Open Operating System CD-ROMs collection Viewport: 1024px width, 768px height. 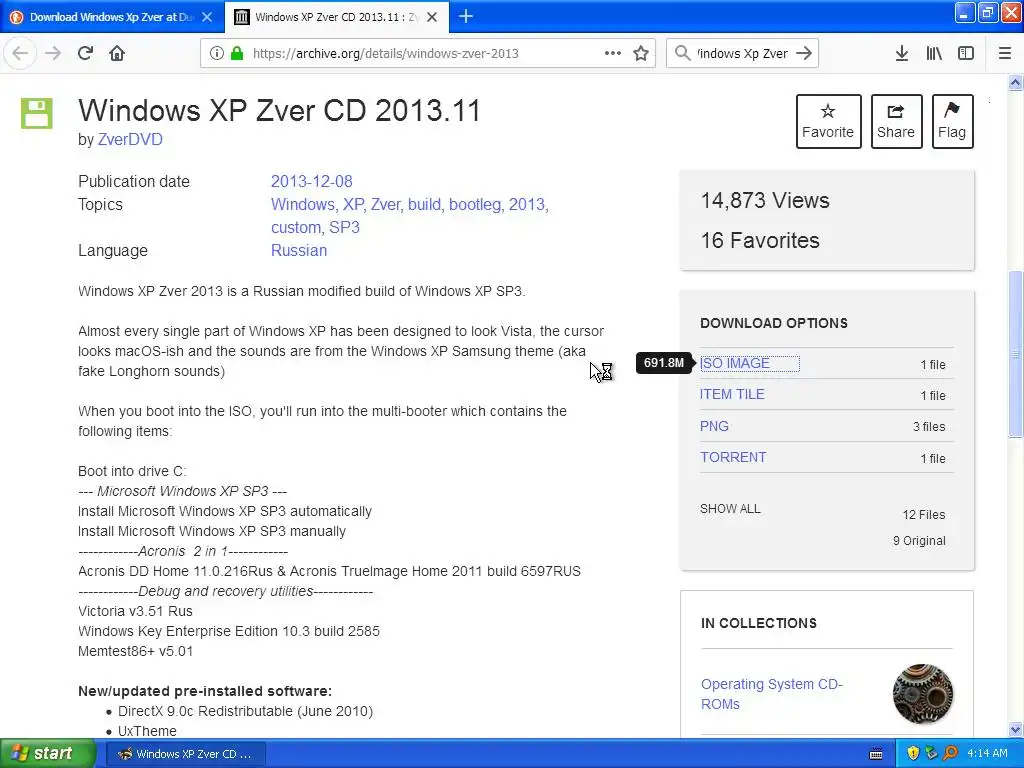click(x=771, y=694)
